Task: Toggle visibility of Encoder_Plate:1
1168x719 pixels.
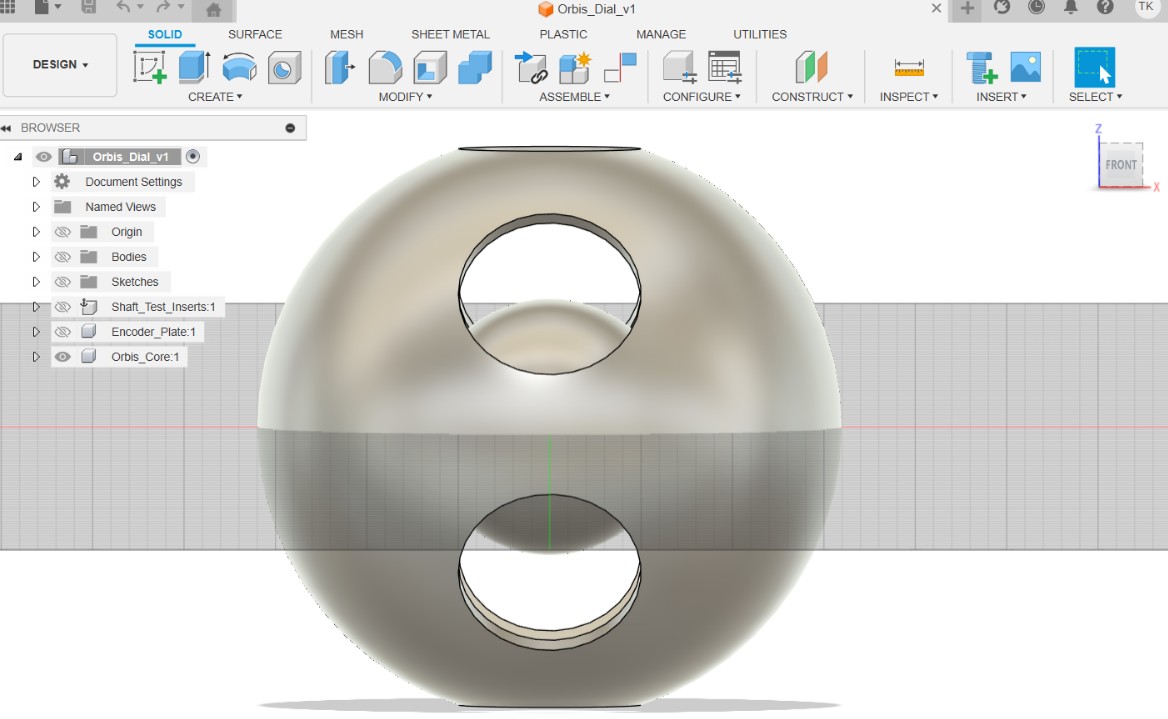Action: [x=62, y=332]
